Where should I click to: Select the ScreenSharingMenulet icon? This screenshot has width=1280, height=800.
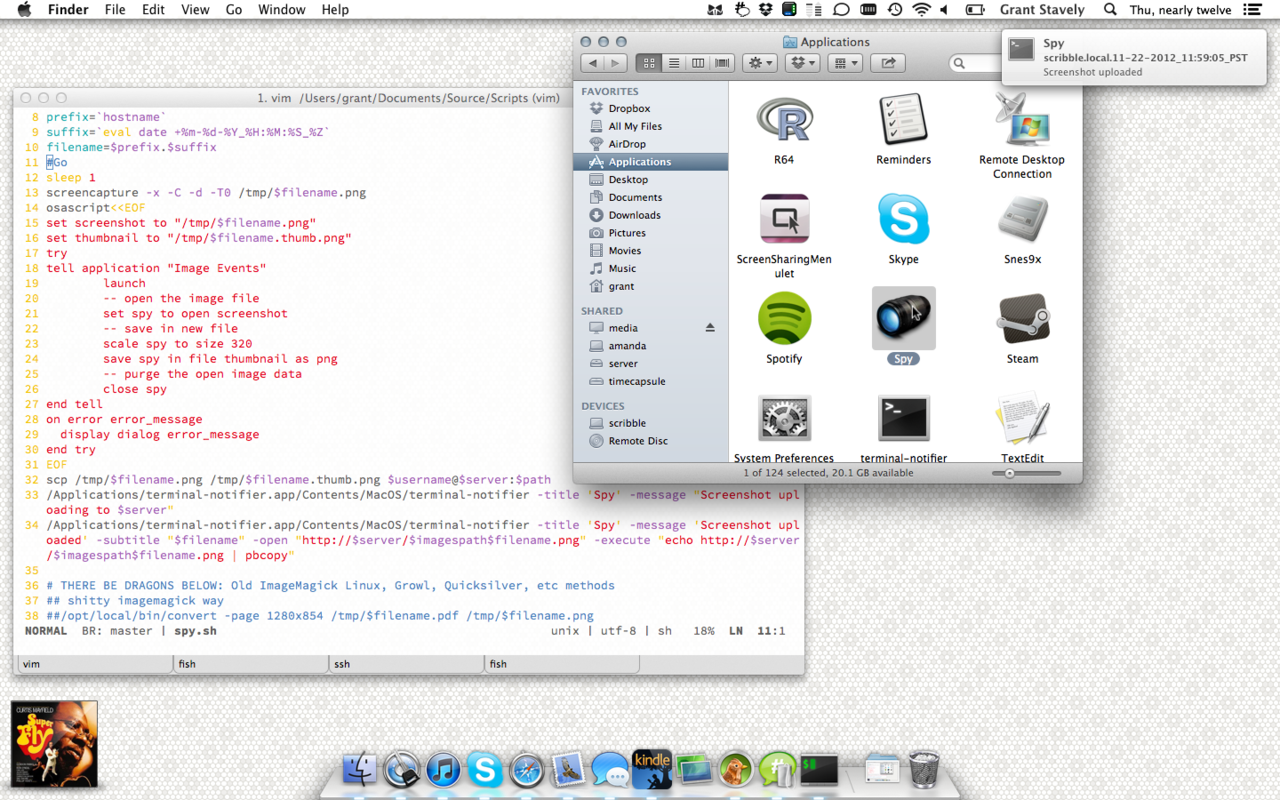(784, 219)
